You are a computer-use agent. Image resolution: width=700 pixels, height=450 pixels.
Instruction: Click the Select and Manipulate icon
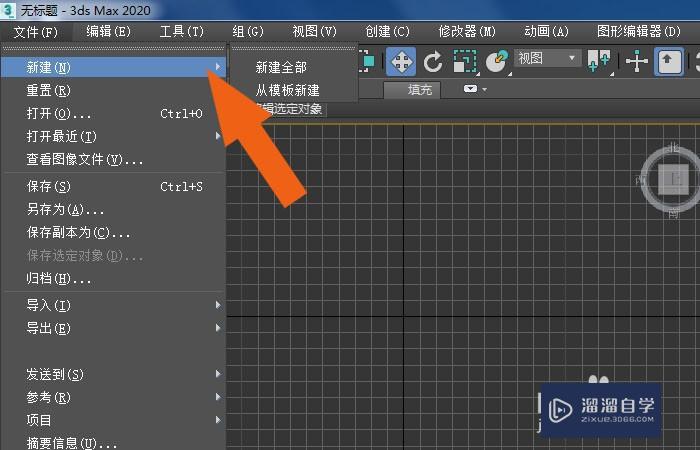click(637, 62)
